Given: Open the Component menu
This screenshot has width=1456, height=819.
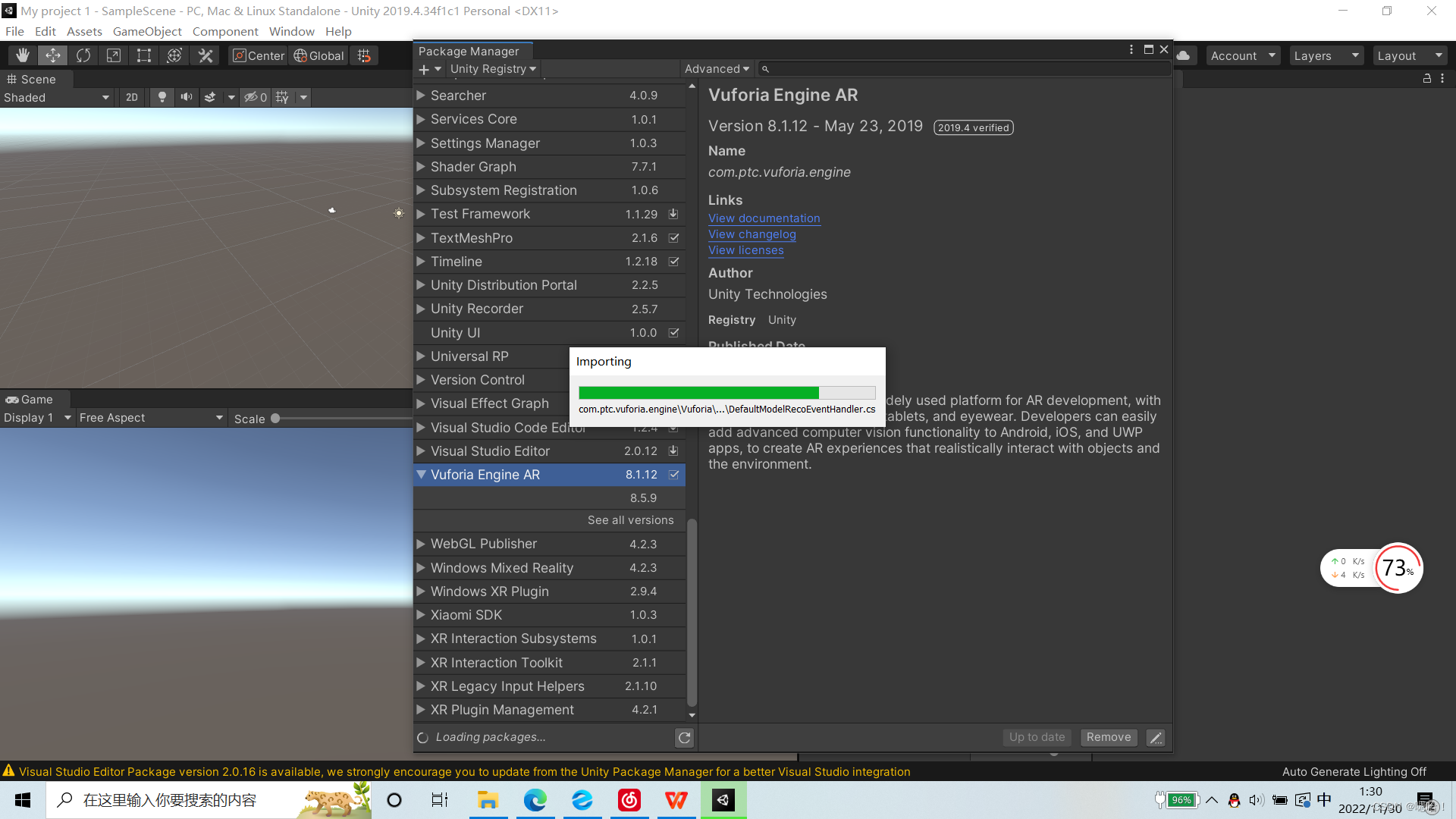Looking at the screenshot, I should point(225,31).
